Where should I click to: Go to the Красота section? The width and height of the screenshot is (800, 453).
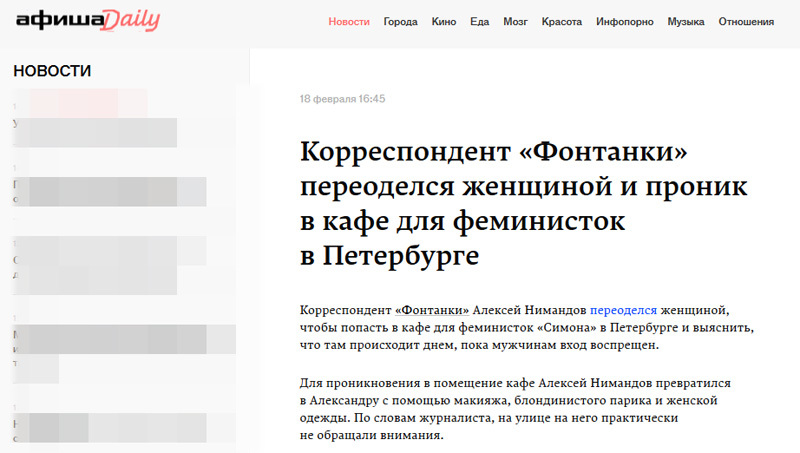tap(562, 22)
